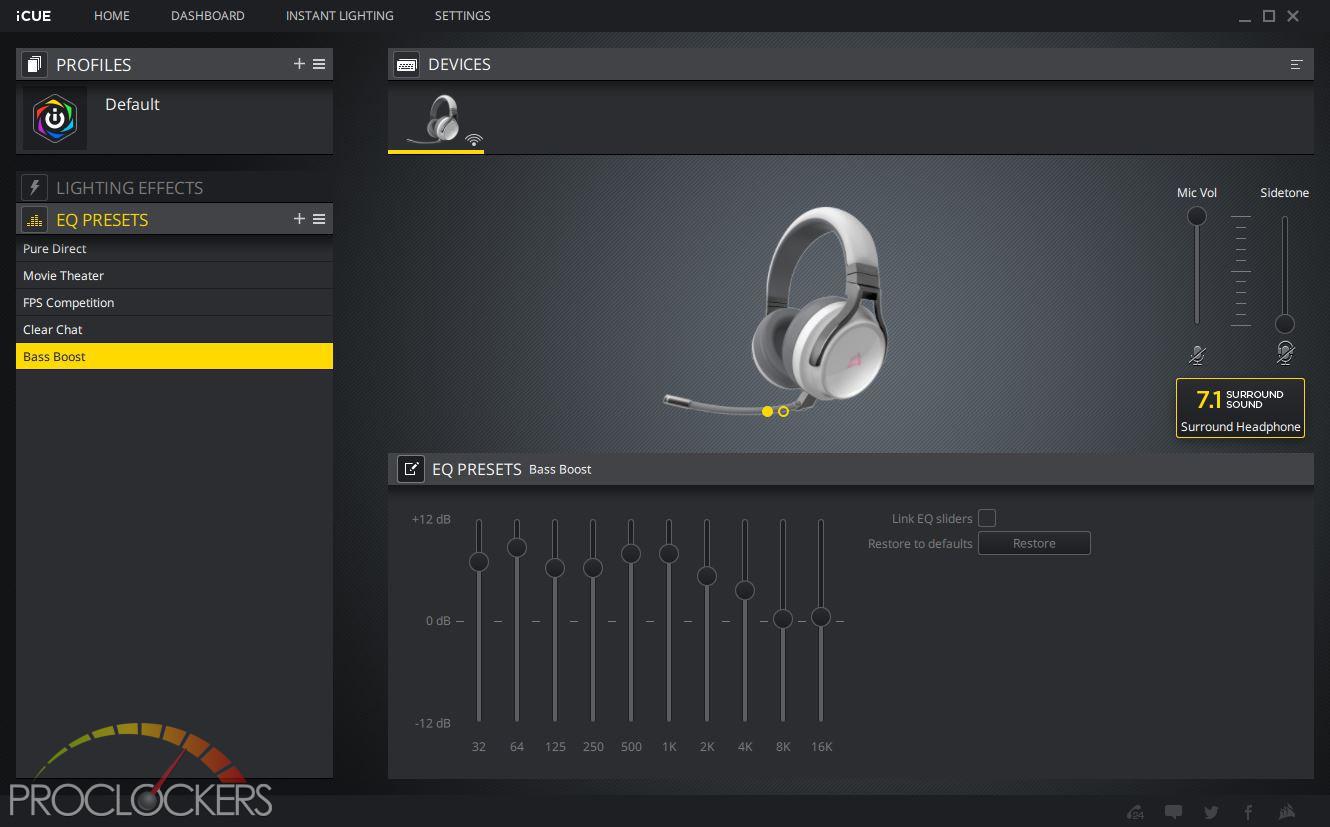This screenshot has width=1330, height=827.
Task: Select the headset device thumbnail
Action: coord(436,121)
